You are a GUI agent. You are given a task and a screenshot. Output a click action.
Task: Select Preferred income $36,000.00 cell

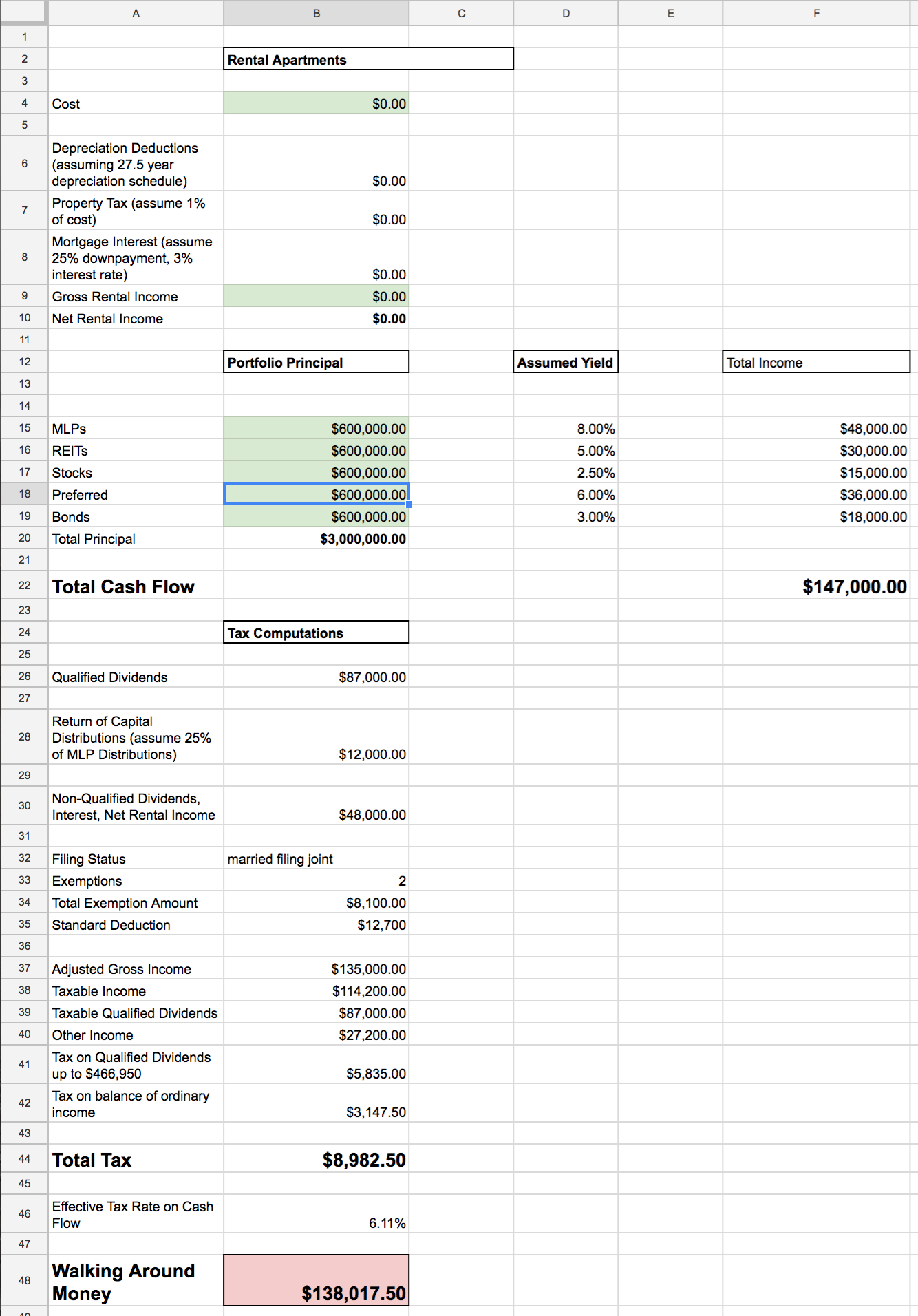(816, 494)
